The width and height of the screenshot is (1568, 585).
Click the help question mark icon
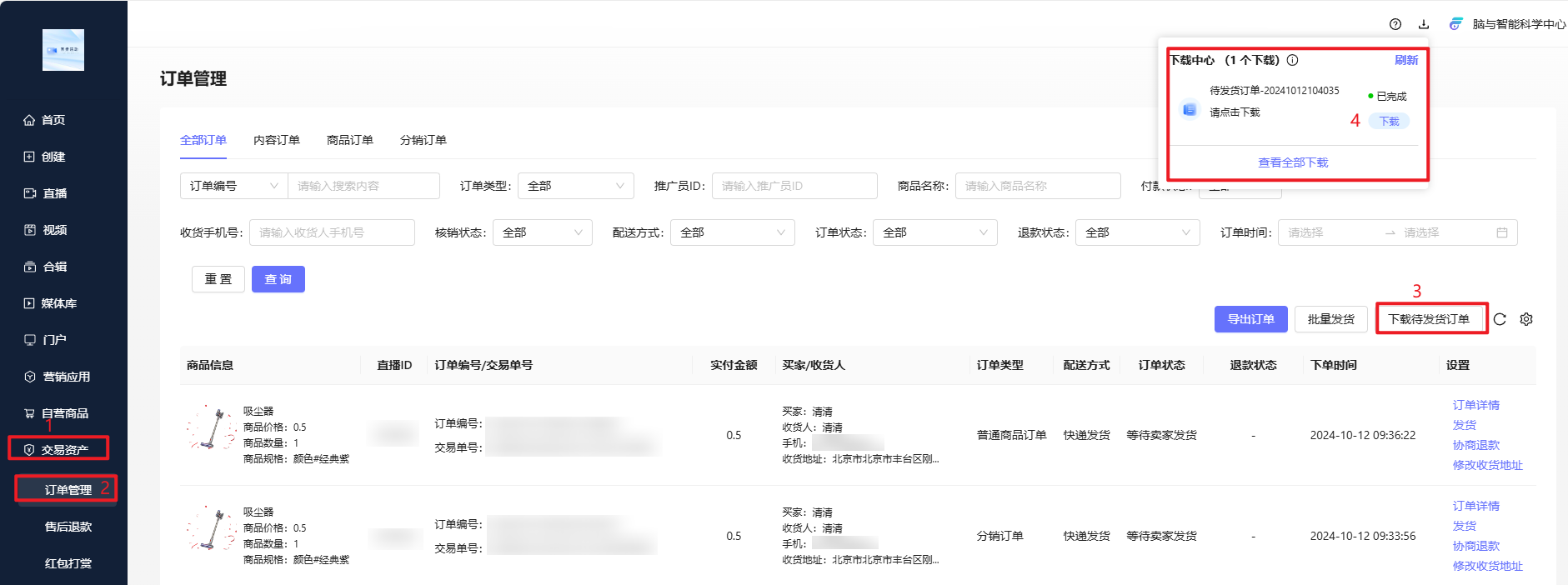[1395, 24]
